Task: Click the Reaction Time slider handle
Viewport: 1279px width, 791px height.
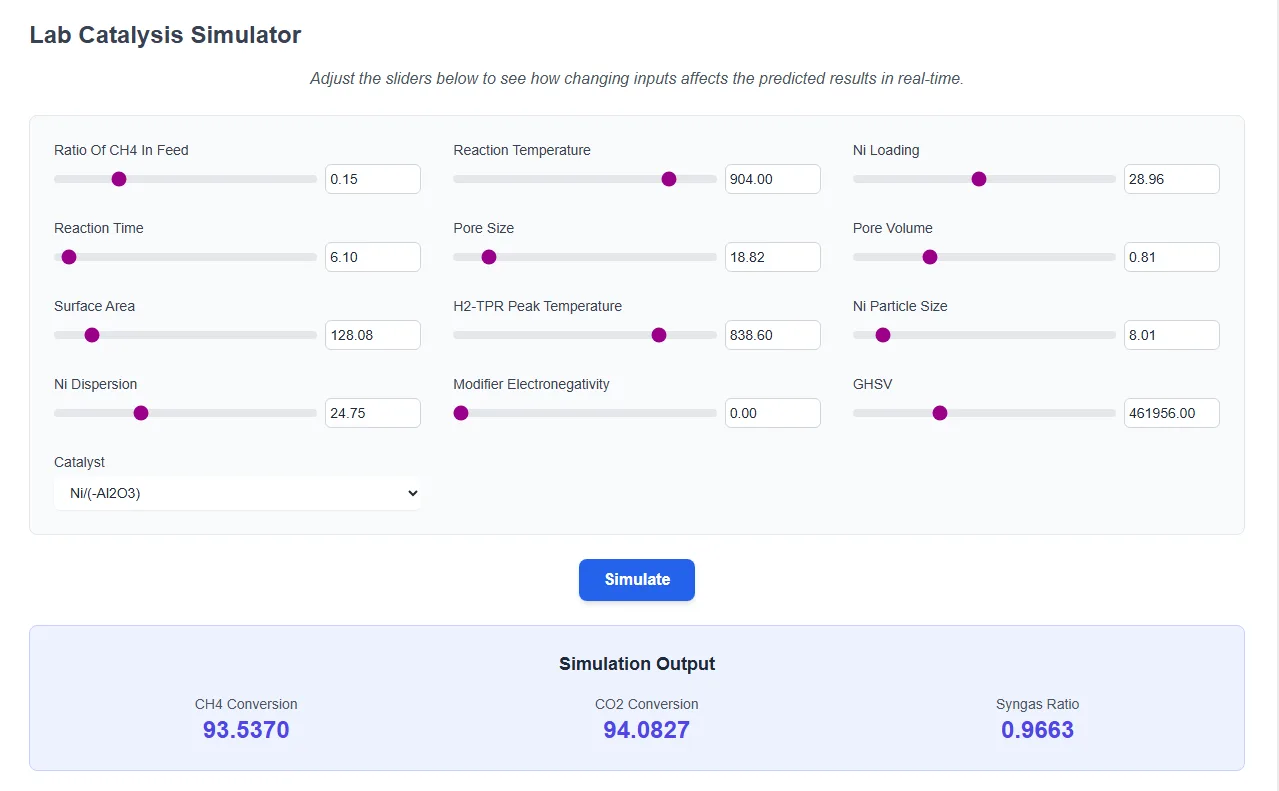Action: [69, 257]
